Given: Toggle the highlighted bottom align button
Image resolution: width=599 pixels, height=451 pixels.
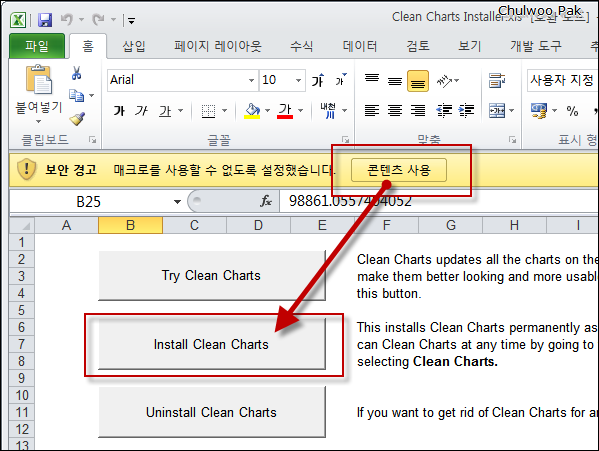Looking at the screenshot, I should (x=418, y=81).
